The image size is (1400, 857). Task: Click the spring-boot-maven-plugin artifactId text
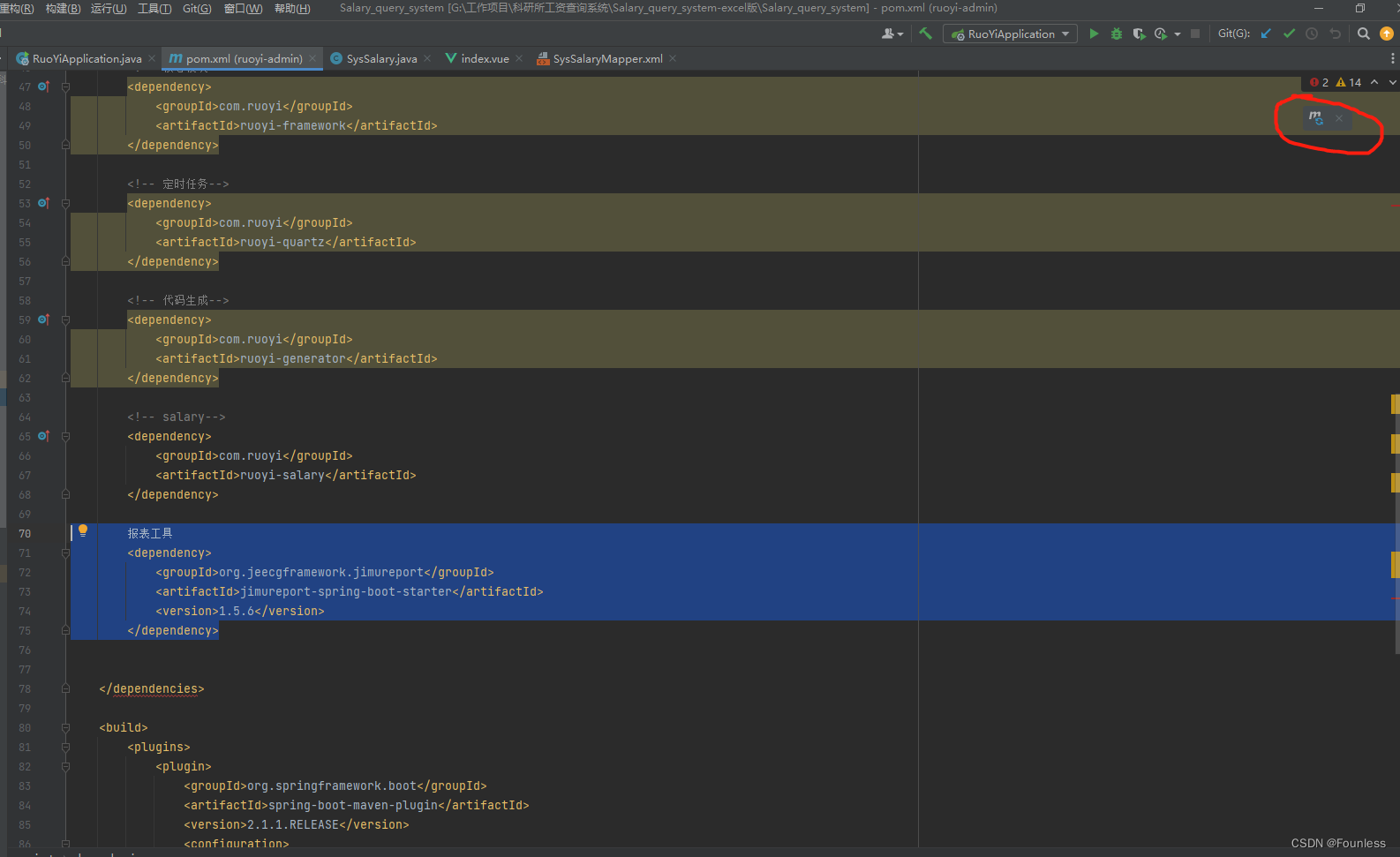pos(353,805)
